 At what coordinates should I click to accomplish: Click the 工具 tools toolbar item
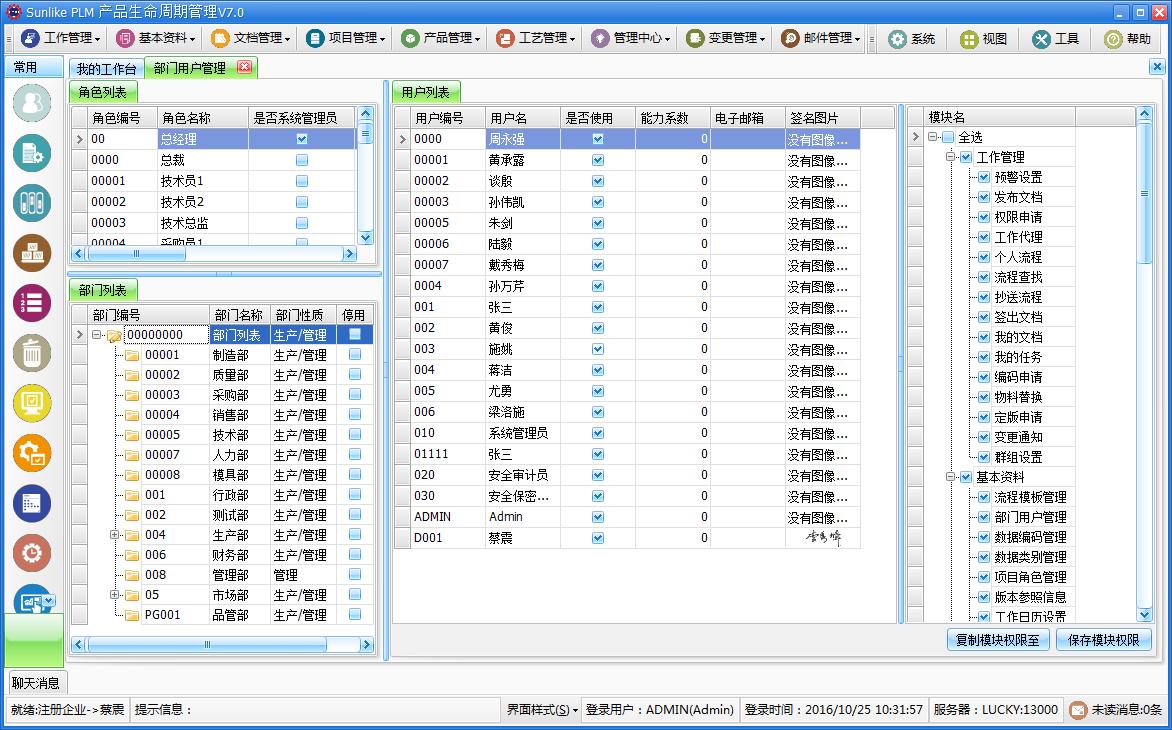[1055, 38]
